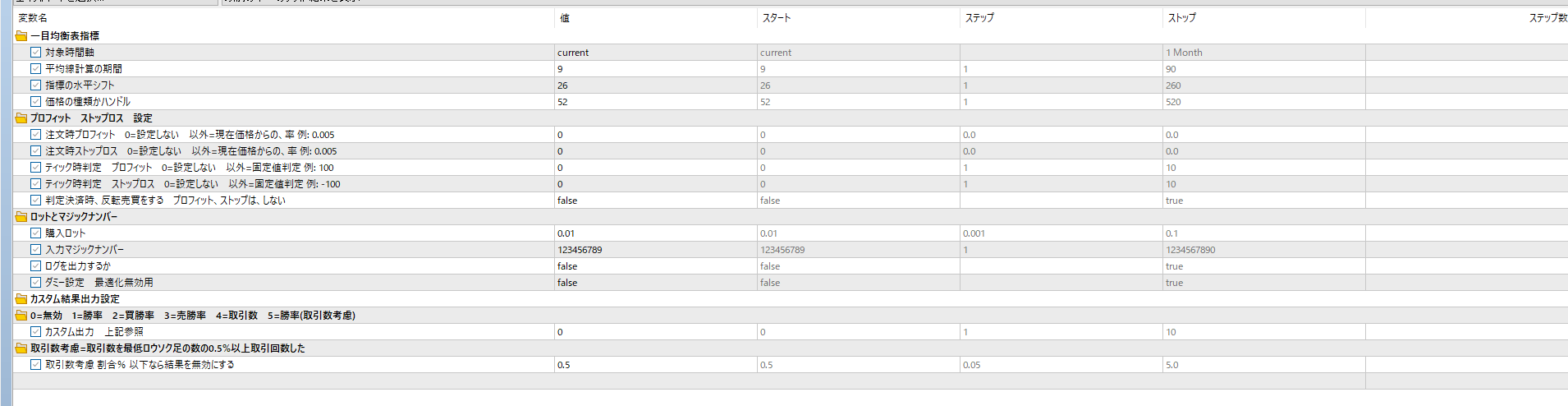The image size is (1568, 406).
Task: Check the 入力マジックナンバー parameter box
Action: click(x=36, y=250)
